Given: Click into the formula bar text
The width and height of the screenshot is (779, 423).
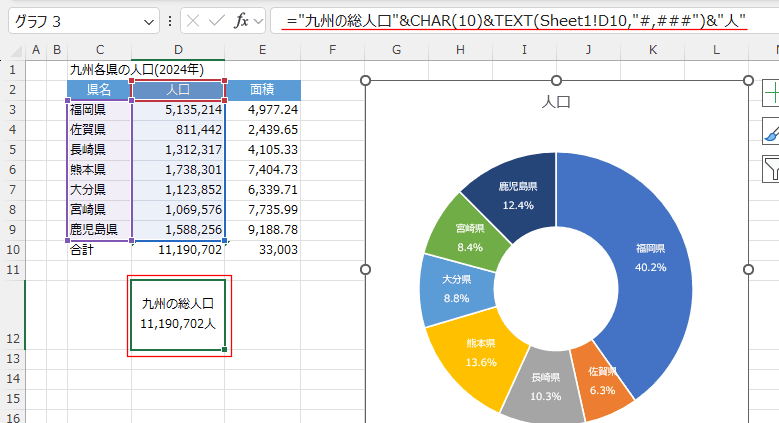Looking at the screenshot, I should click(517, 21).
